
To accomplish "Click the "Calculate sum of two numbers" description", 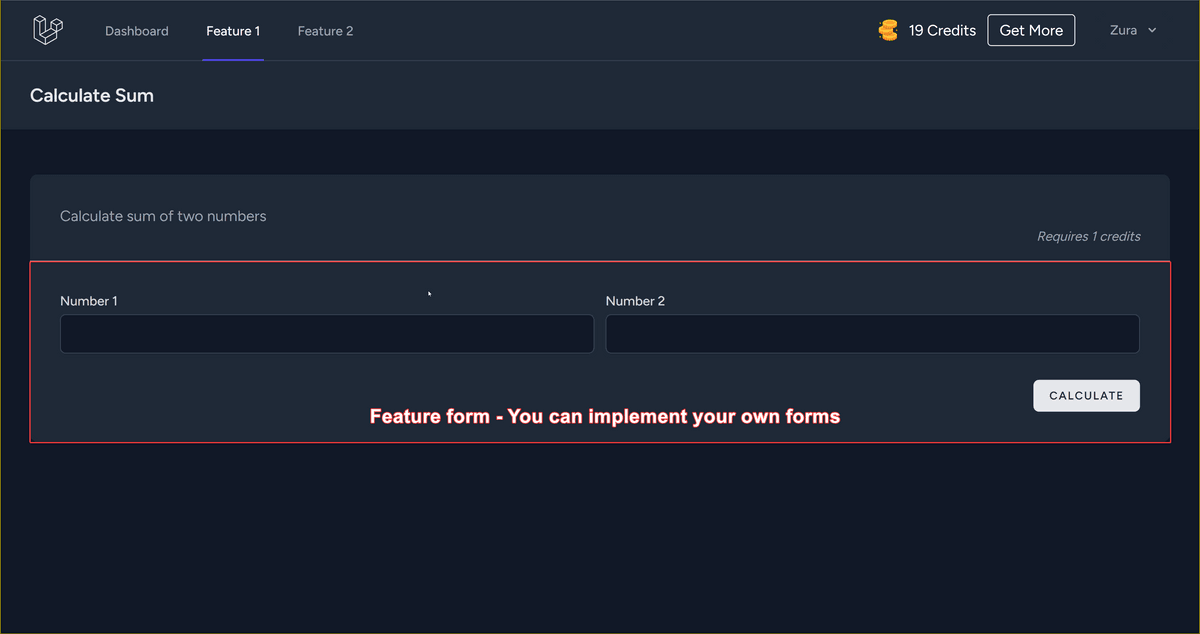I will (x=163, y=216).
